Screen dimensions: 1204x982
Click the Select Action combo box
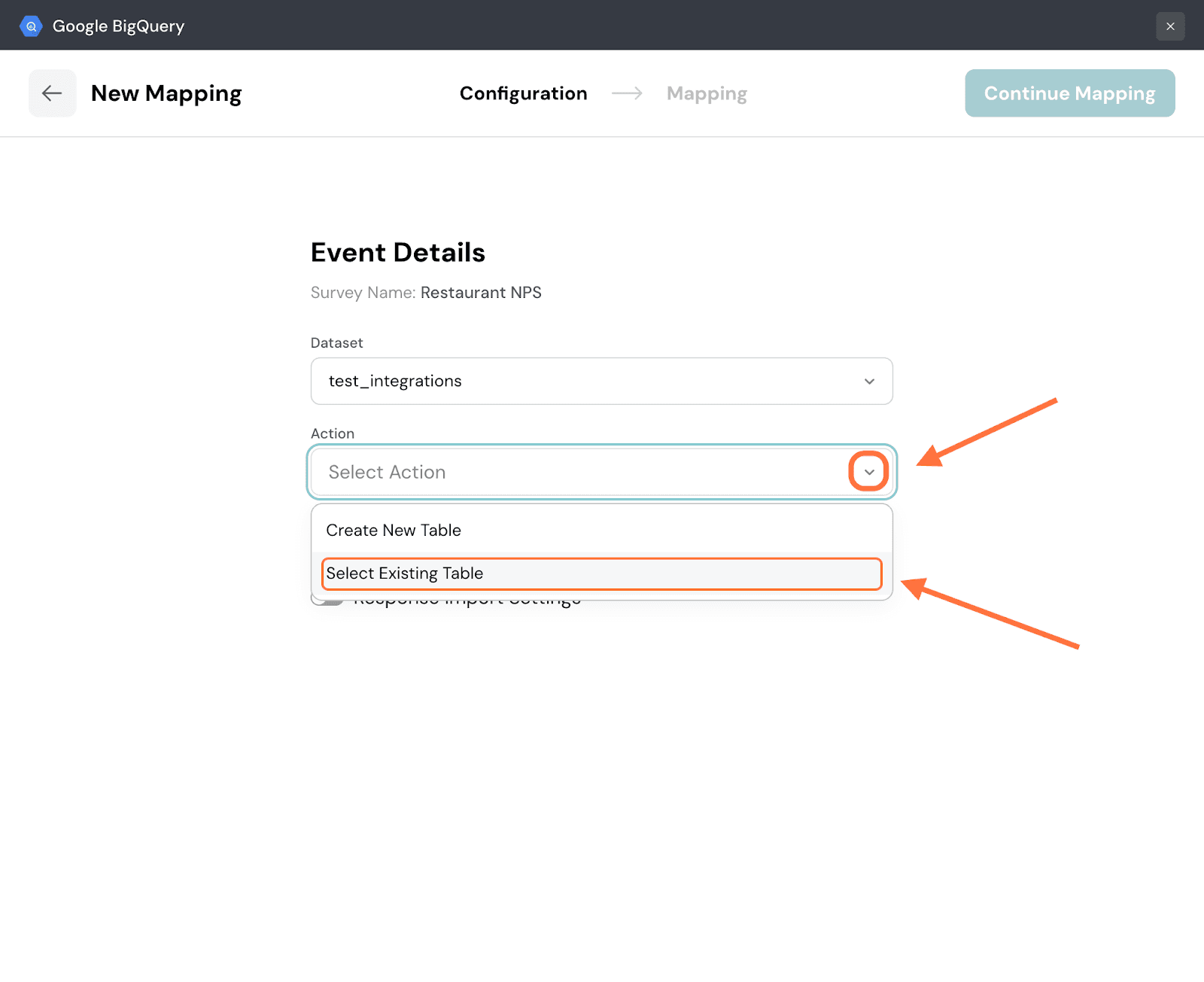click(x=579, y=473)
